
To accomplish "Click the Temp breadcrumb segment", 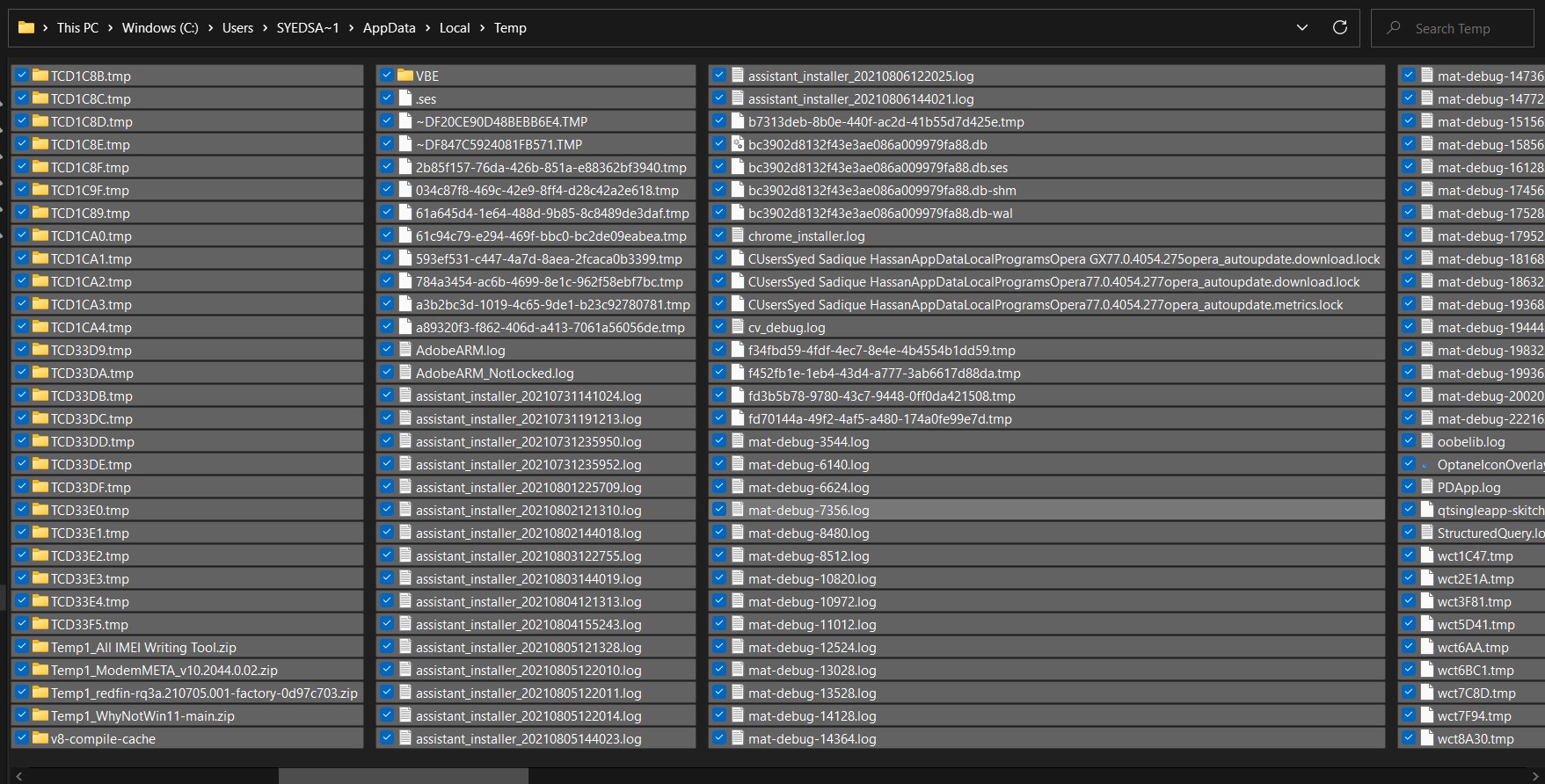I will click(510, 28).
